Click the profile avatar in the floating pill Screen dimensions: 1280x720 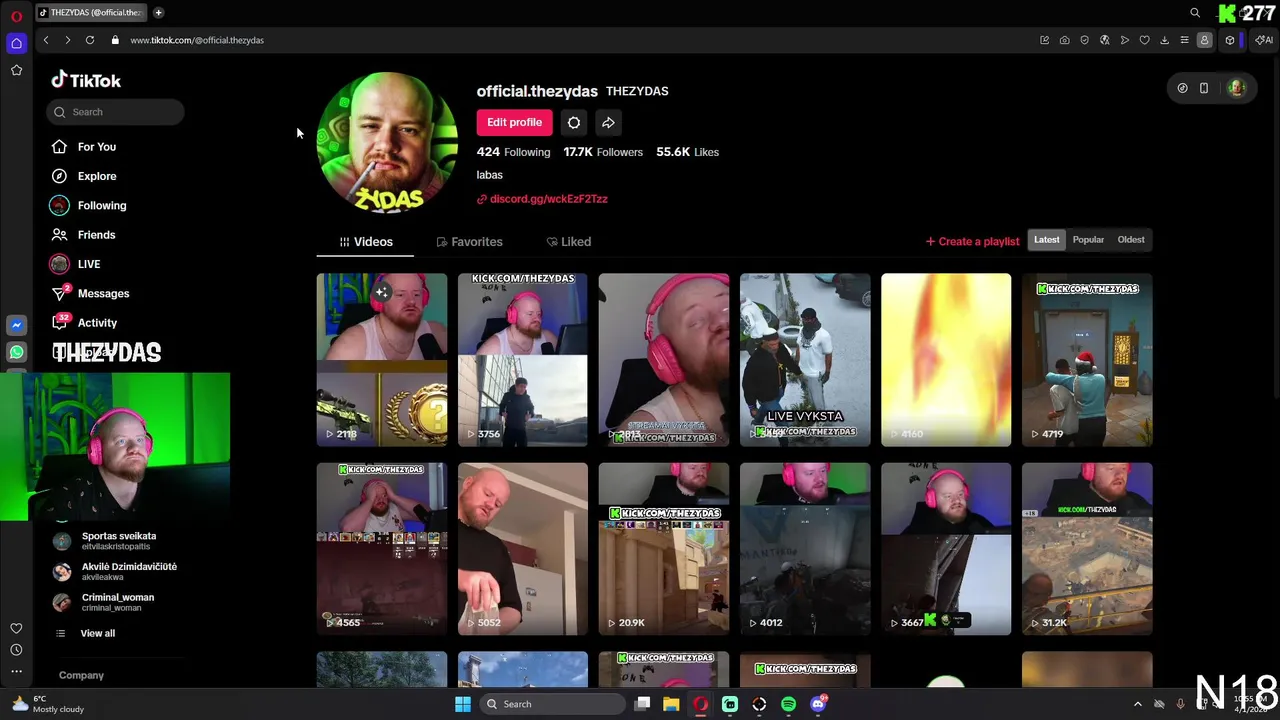click(x=1236, y=88)
